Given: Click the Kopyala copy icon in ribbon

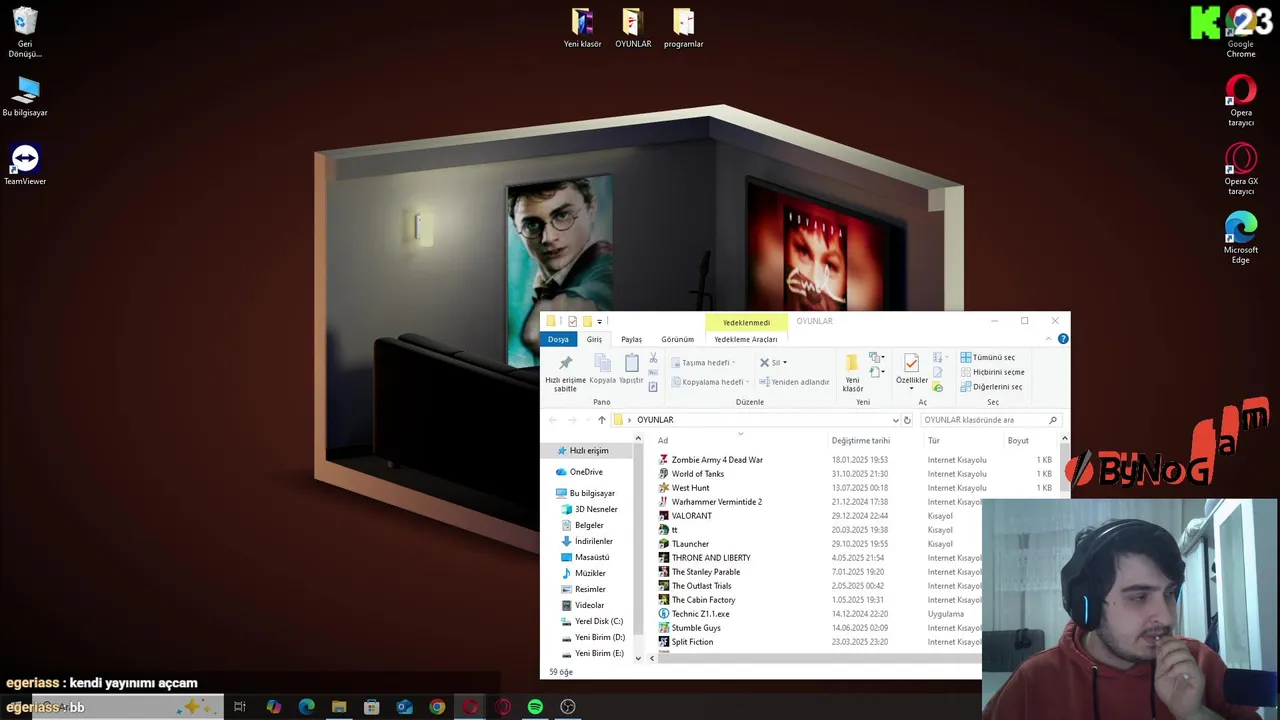Looking at the screenshot, I should [603, 363].
